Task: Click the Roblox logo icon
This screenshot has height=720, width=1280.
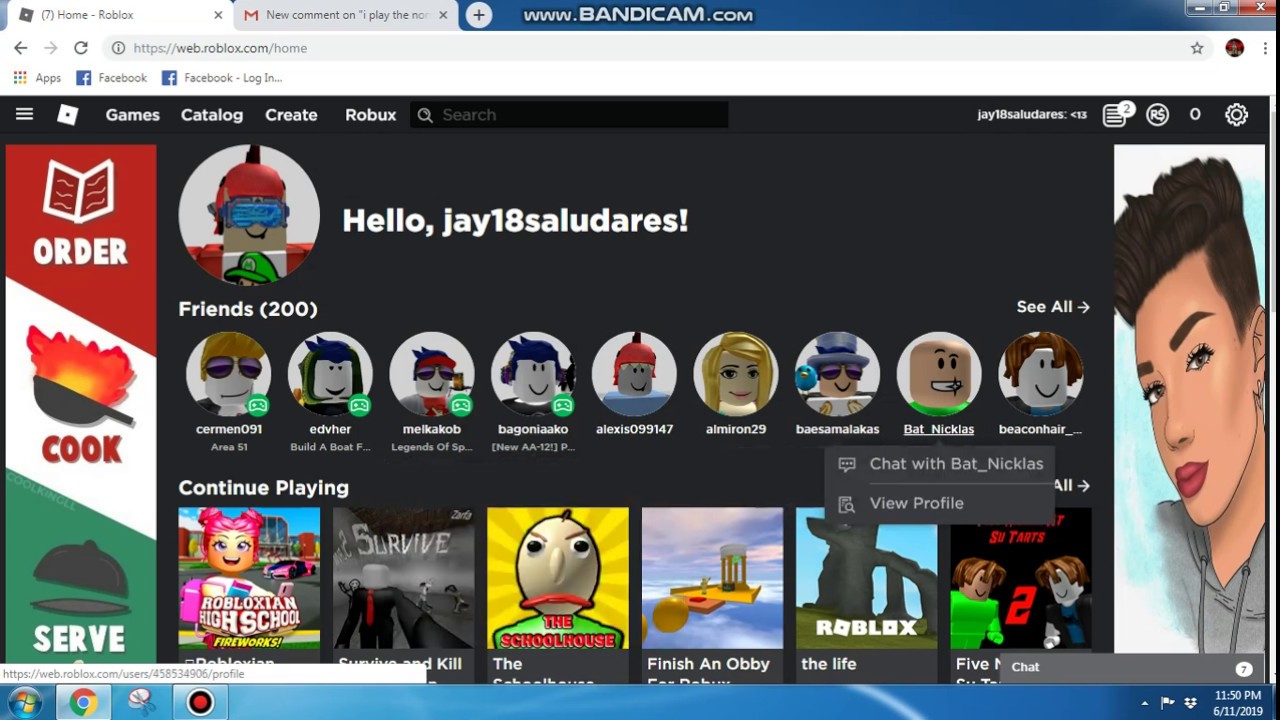Action: [x=68, y=115]
